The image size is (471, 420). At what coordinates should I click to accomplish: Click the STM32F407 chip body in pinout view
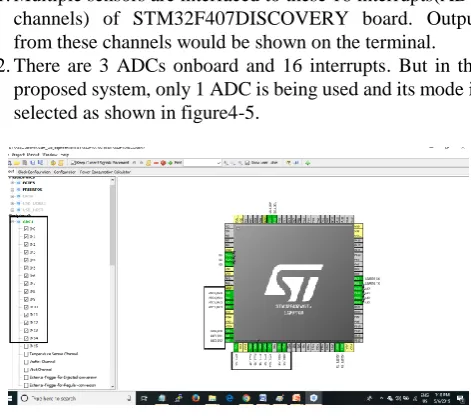point(294,283)
